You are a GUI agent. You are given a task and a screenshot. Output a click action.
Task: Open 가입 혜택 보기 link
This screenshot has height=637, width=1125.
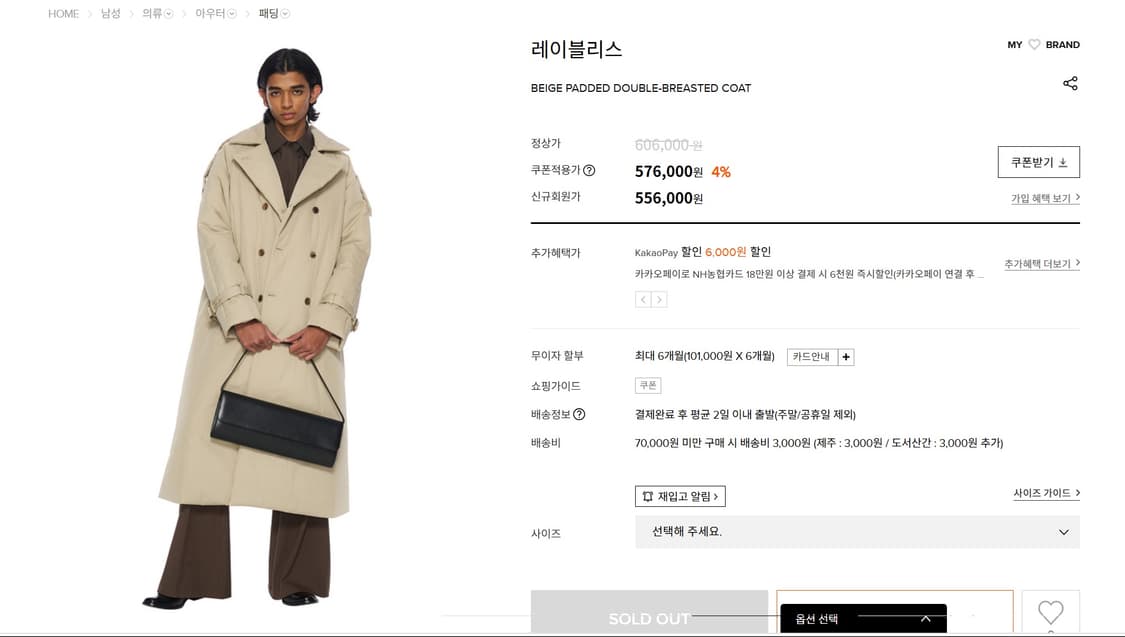point(1043,198)
